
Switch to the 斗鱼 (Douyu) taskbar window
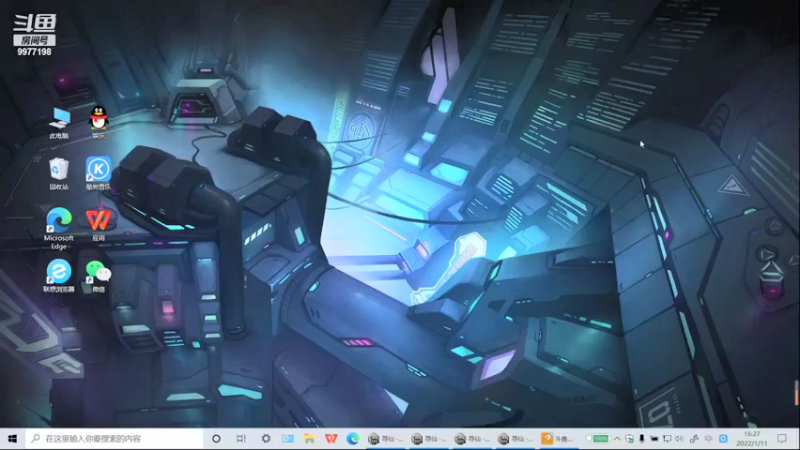[x=559, y=439]
